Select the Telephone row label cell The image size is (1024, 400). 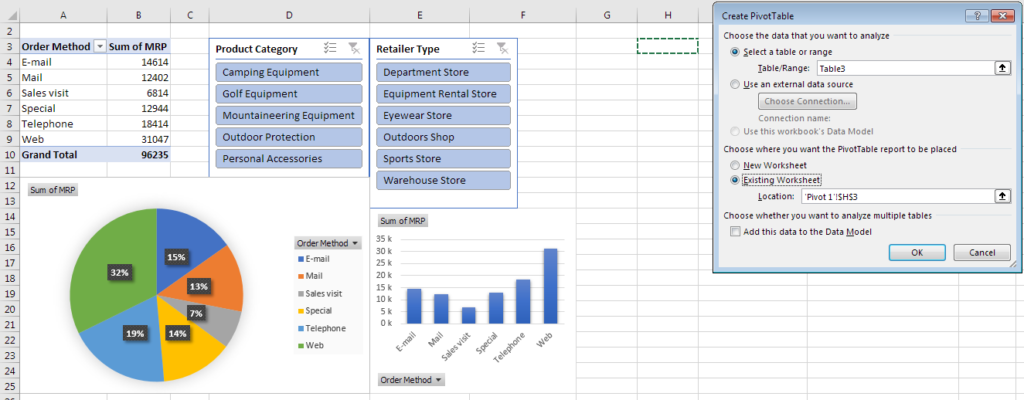tap(63, 124)
